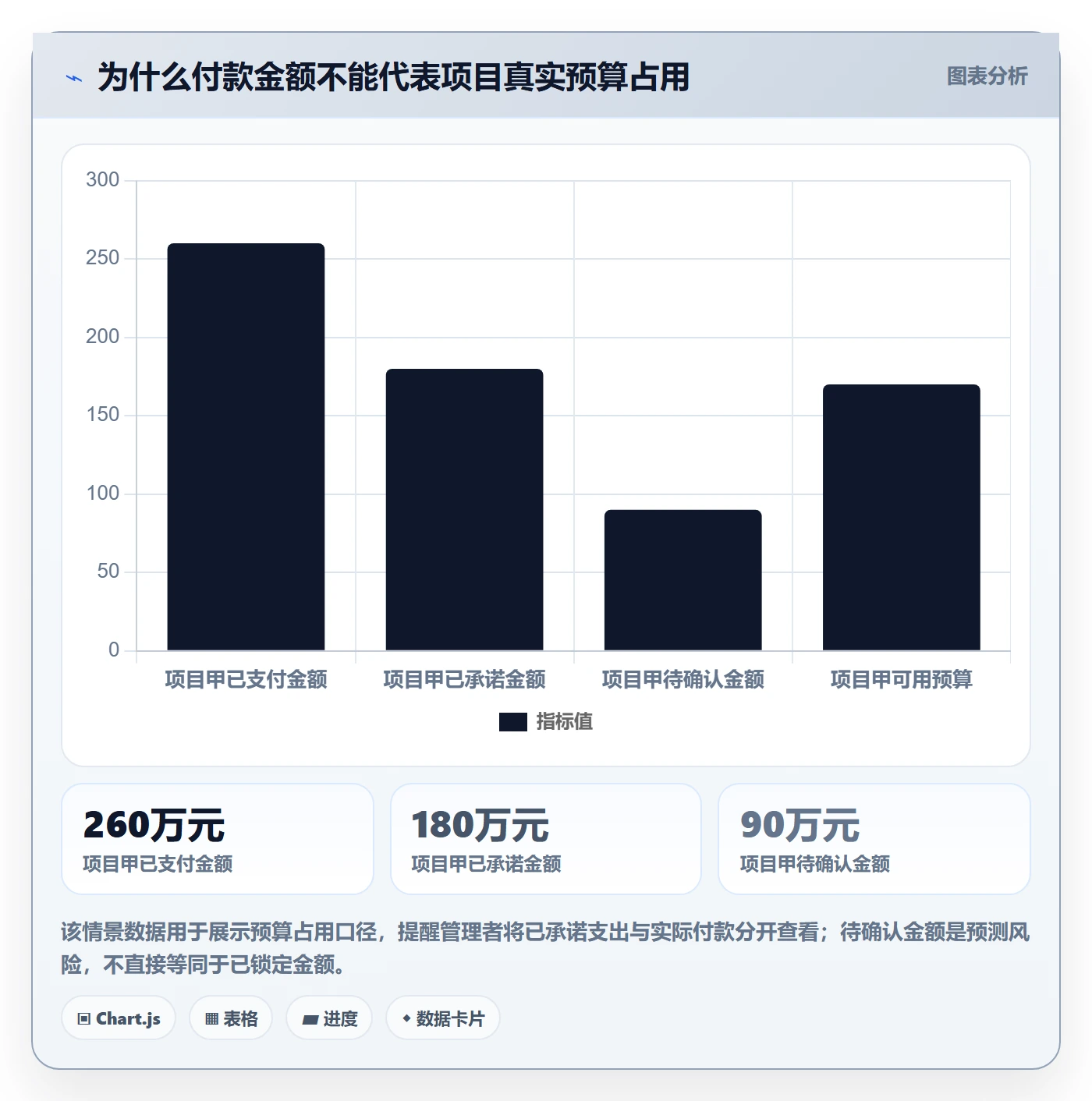This screenshot has width=1092, height=1101.
Task: Click the y-axis value 200
Action: [x=103, y=337]
